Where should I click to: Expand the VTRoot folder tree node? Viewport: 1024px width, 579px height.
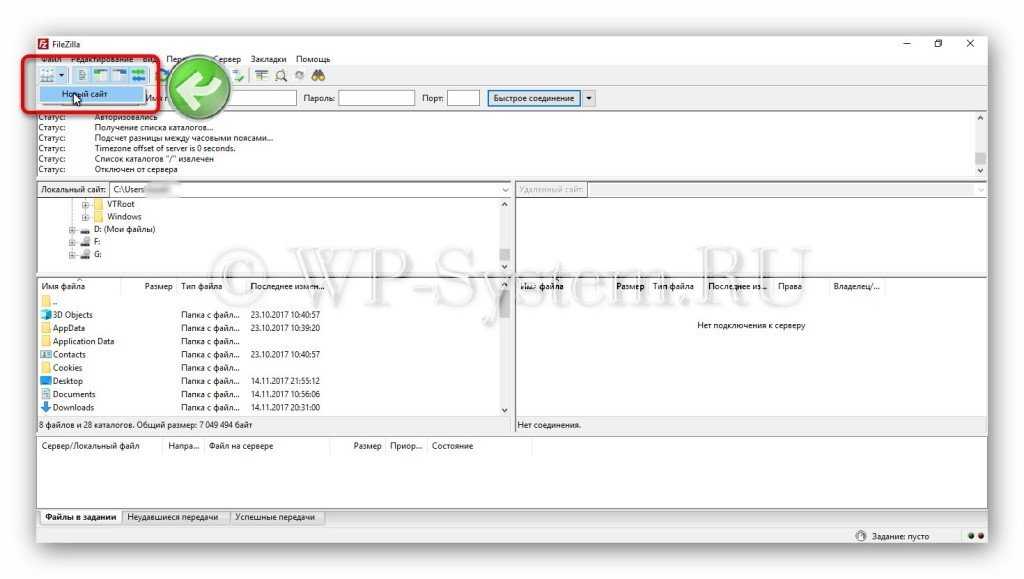click(x=86, y=204)
